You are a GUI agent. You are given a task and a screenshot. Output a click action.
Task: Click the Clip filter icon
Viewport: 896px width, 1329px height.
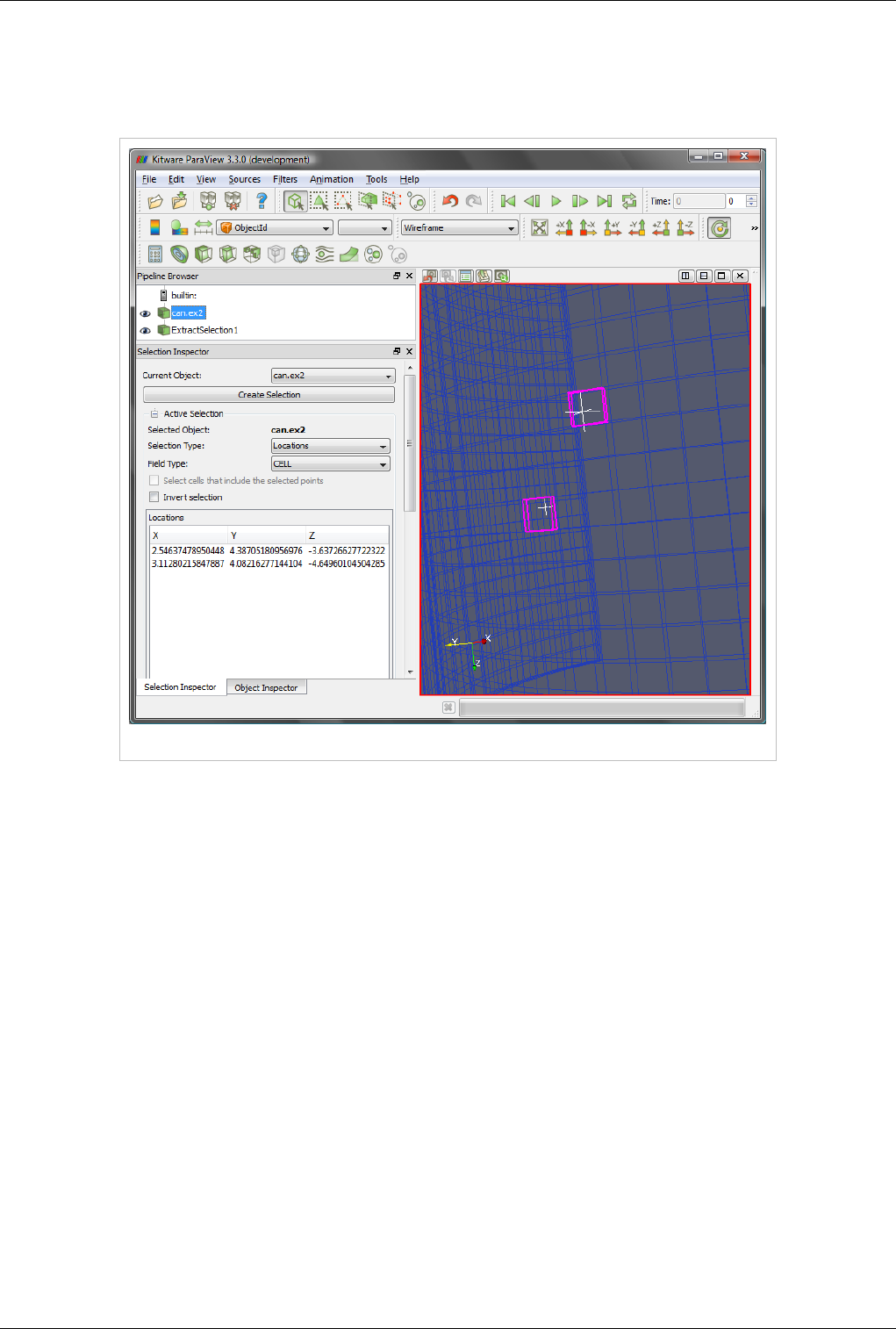point(204,255)
